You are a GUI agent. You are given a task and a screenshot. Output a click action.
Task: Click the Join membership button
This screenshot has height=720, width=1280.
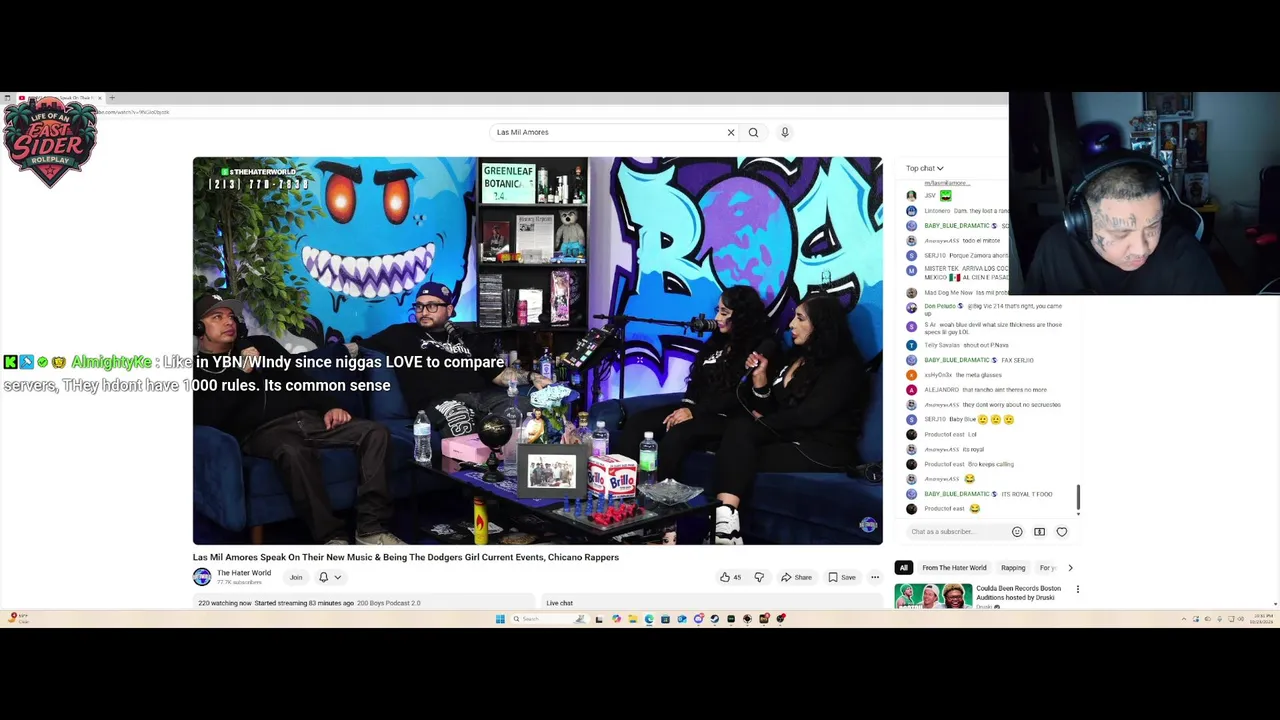[296, 577]
